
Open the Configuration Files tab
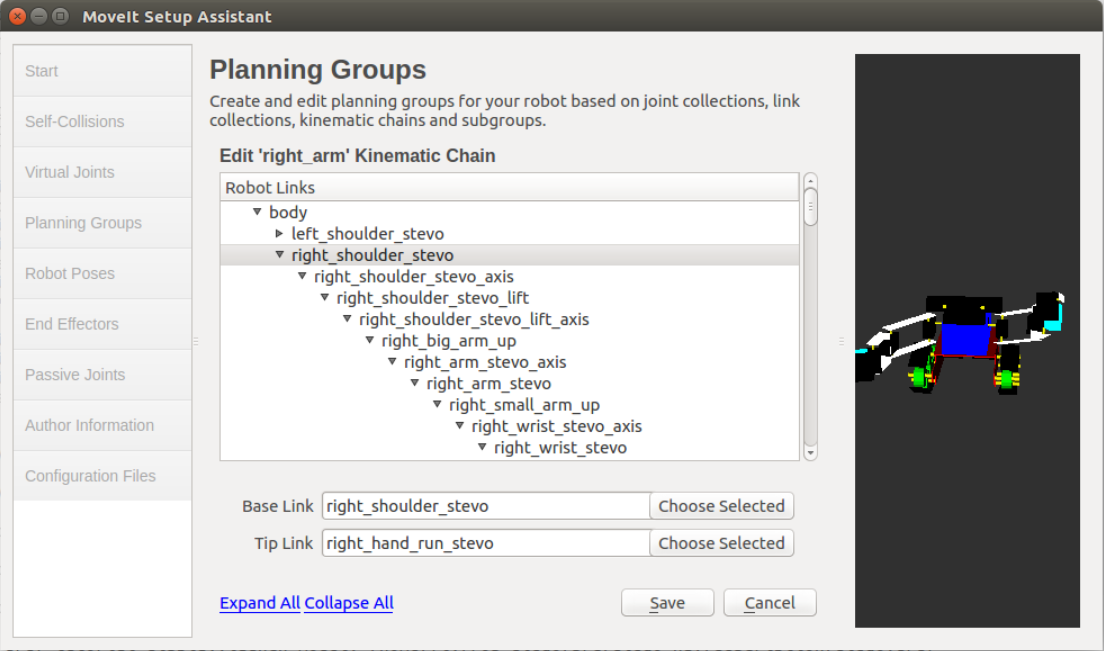[102, 476]
